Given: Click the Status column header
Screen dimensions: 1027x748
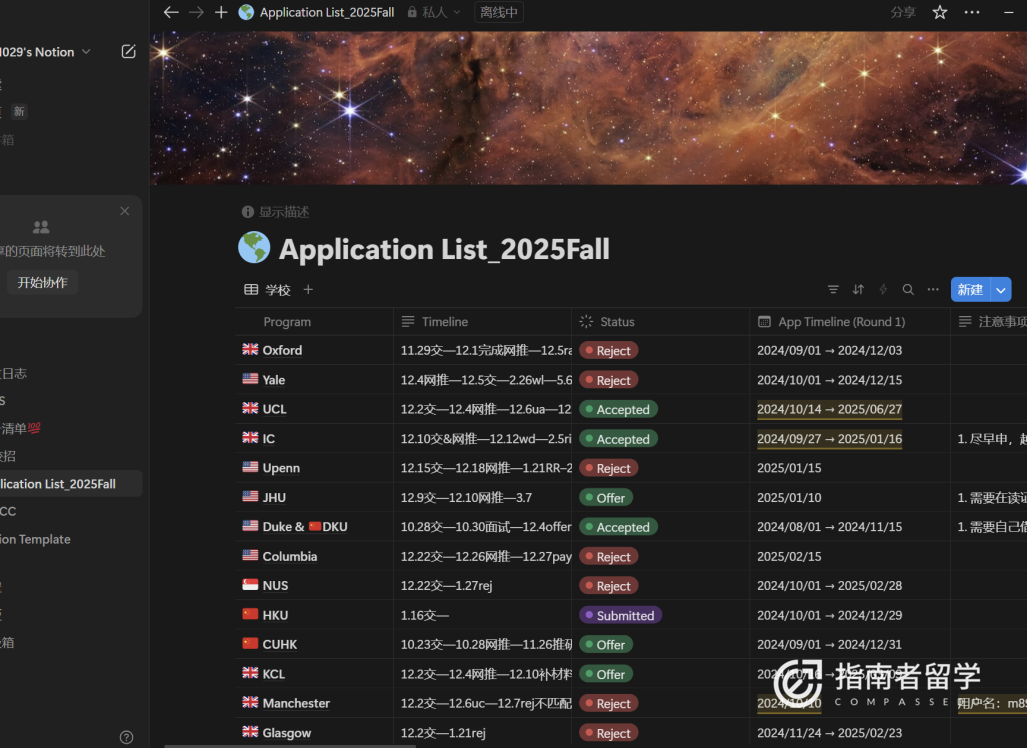Looking at the screenshot, I should [616, 322].
